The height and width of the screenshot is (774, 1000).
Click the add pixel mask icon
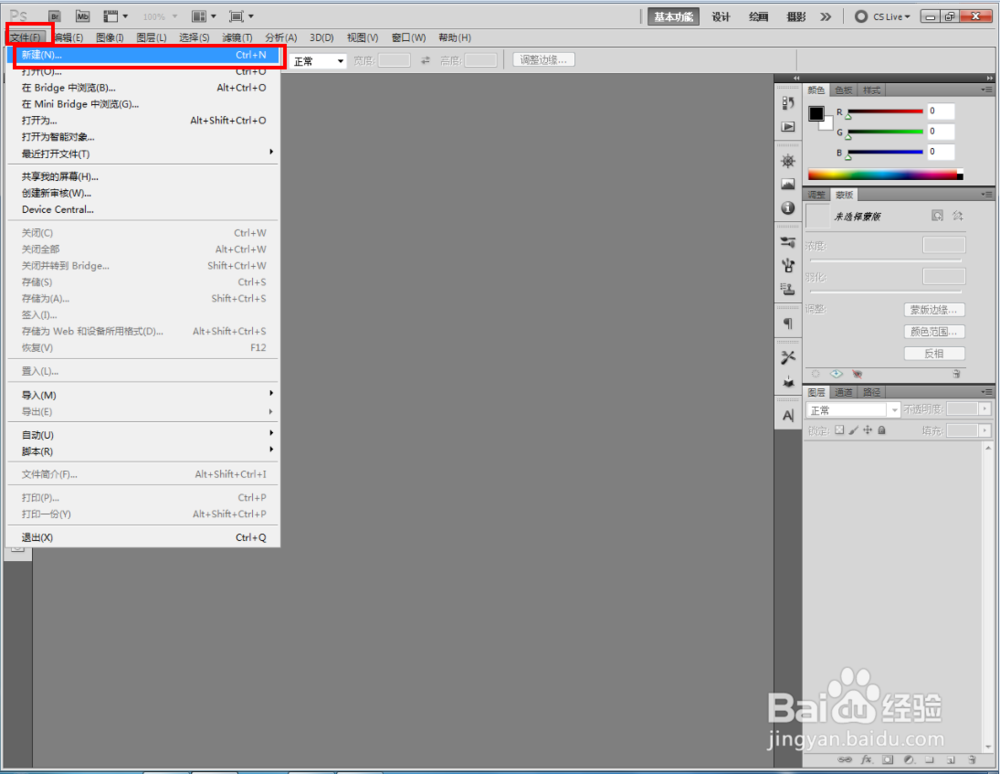[937, 215]
